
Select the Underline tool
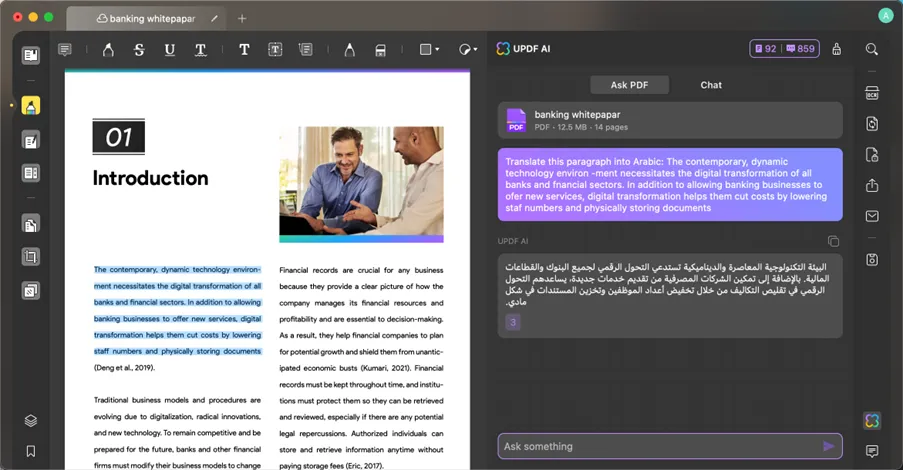coord(169,50)
